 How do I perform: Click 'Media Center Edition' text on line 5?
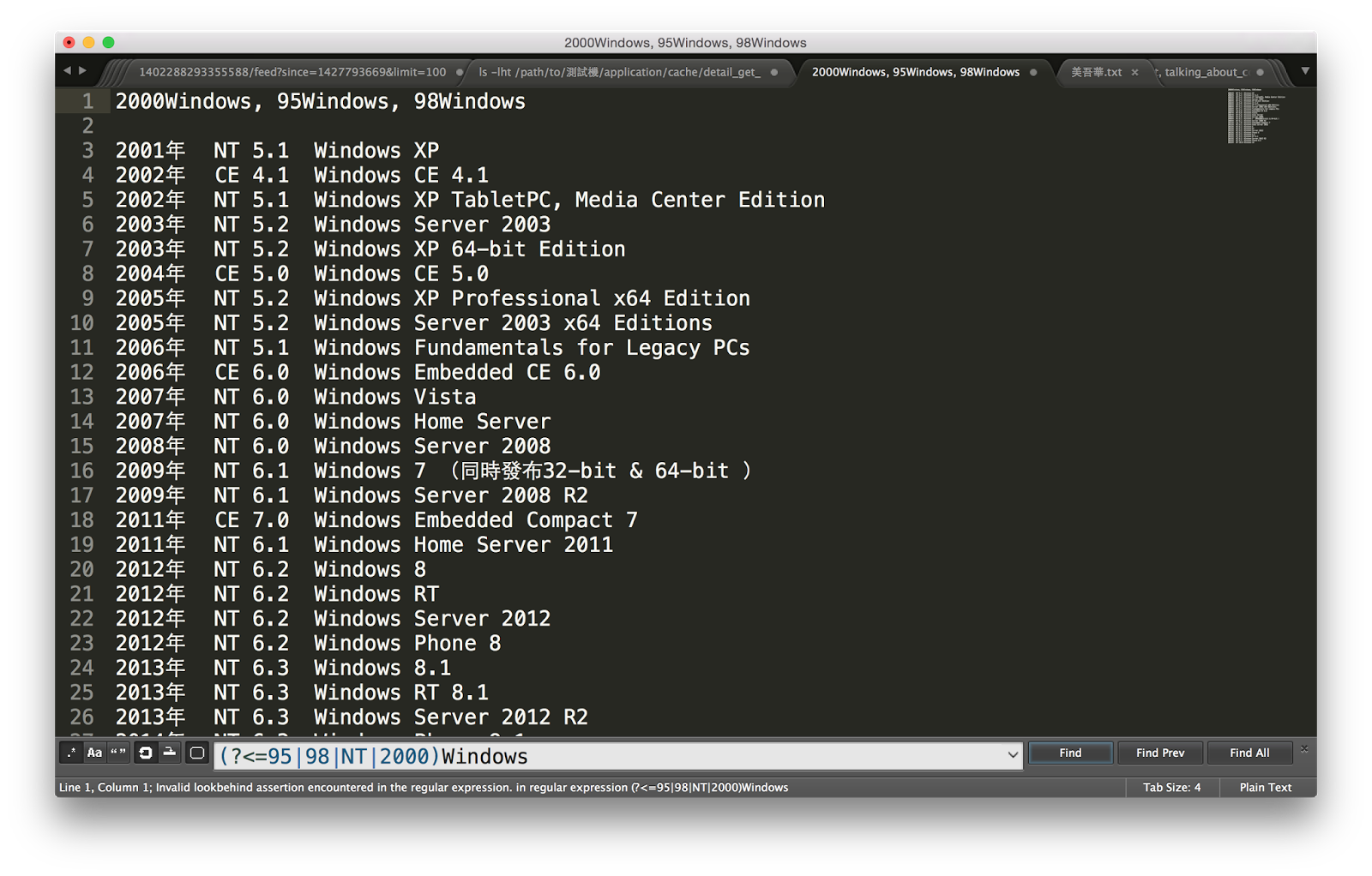700,200
